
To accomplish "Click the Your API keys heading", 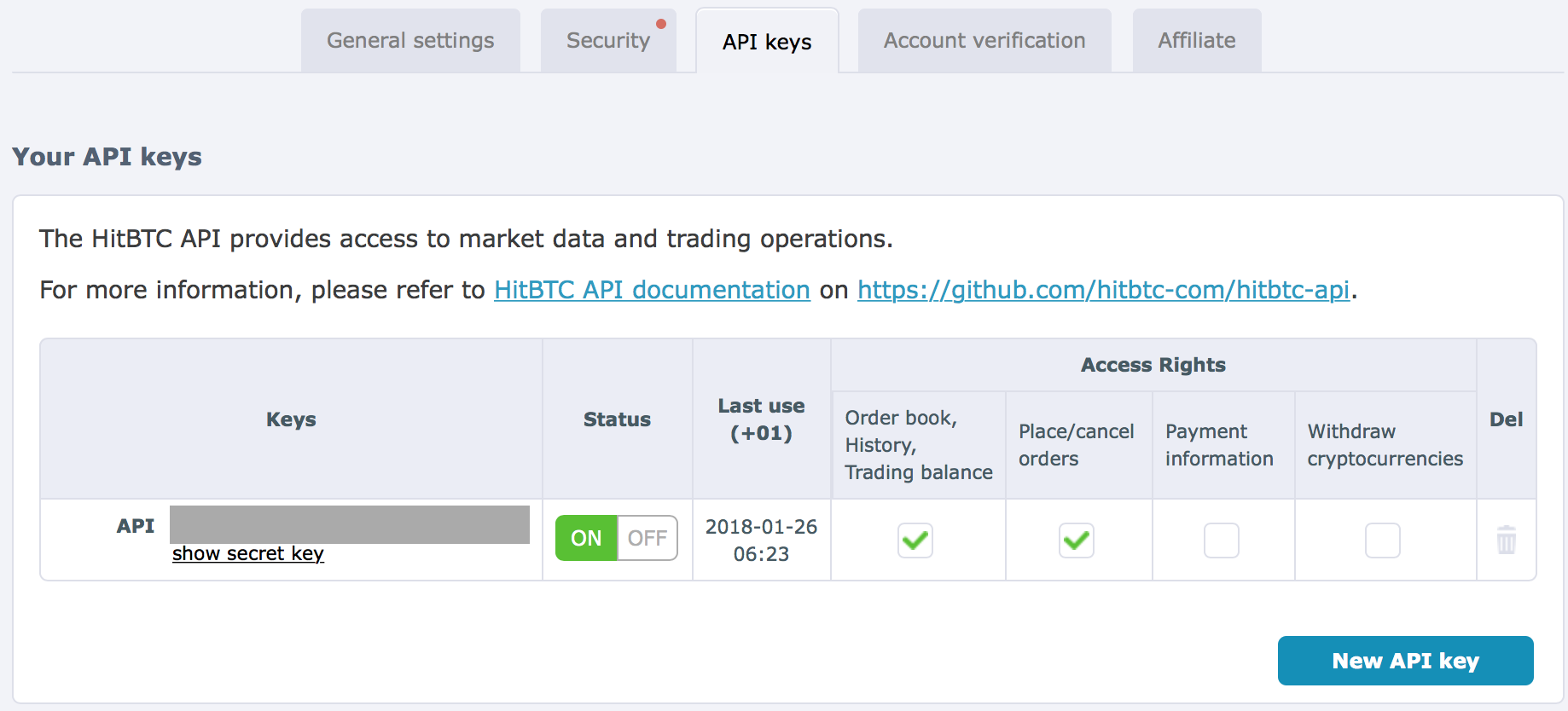I will pos(107,157).
